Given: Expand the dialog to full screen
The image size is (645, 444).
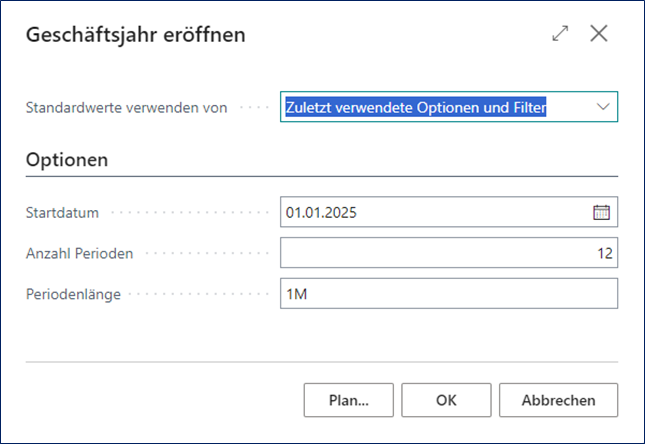Looking at the screenshot, I should point(560,34).
